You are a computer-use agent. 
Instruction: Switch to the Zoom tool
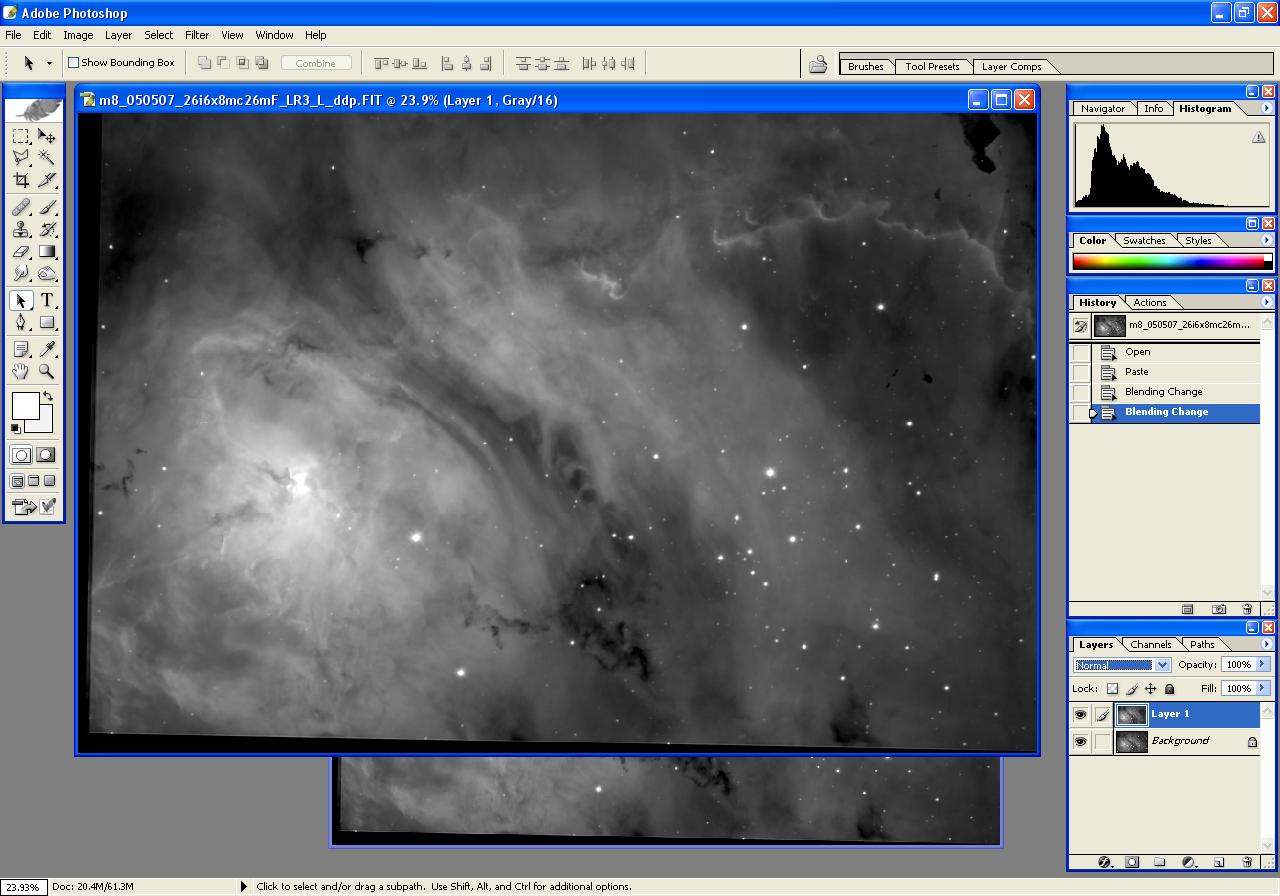pos(46,371)
